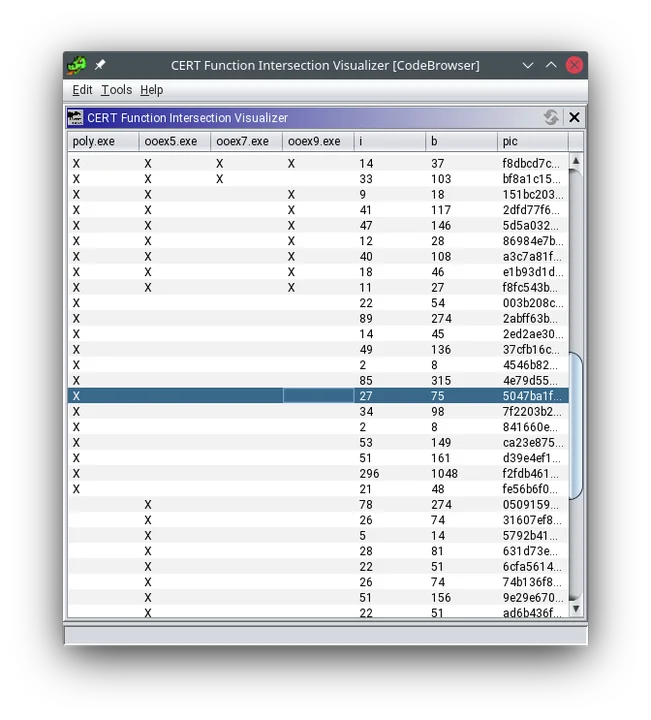651x720 pixels.
Task: Click hash cell 2dfd77f6...
Action: (x=531, y=210)
